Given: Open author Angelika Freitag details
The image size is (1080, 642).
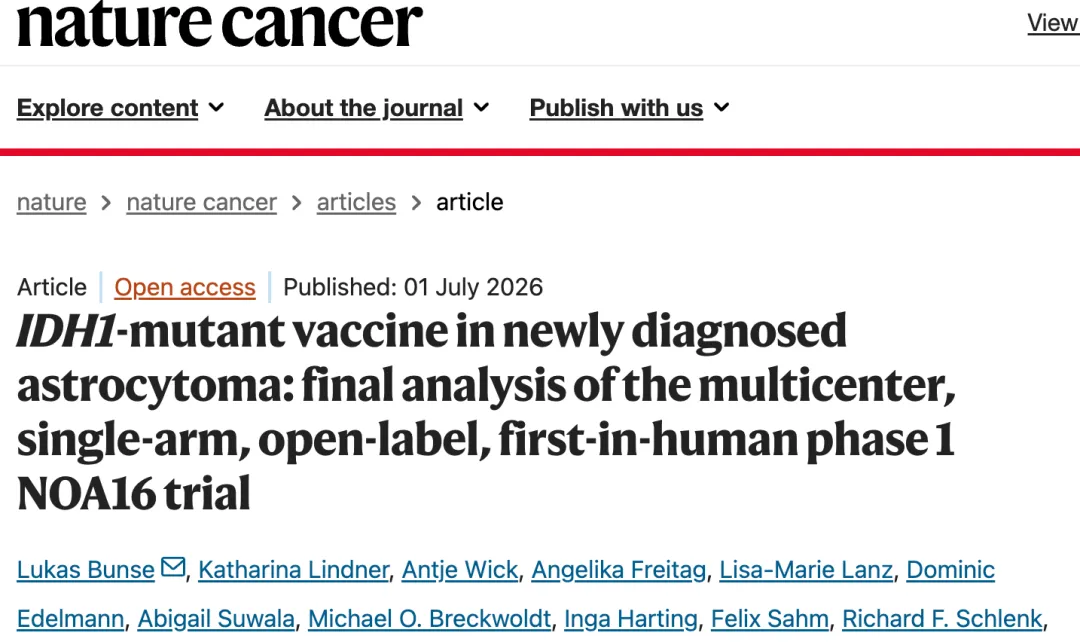Looking at the screenshot, I should (x=619, y=570).
